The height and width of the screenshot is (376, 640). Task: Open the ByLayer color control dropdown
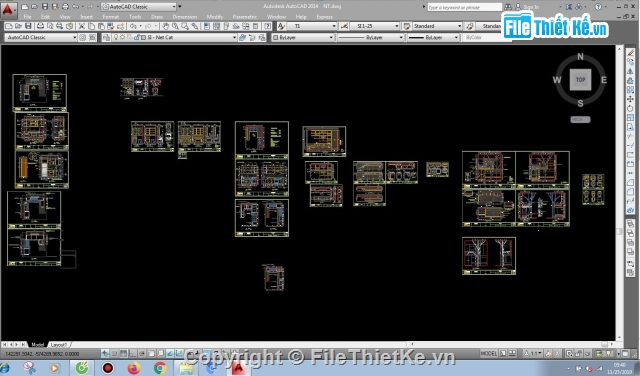pos(302,37)
